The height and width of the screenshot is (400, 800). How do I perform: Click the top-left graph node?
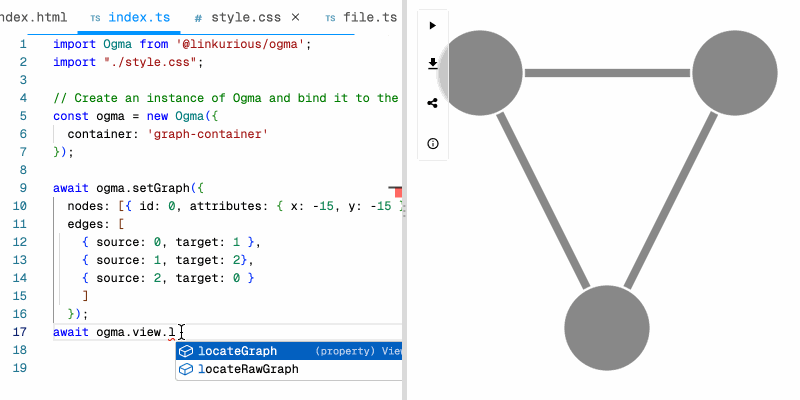[483, 72]
